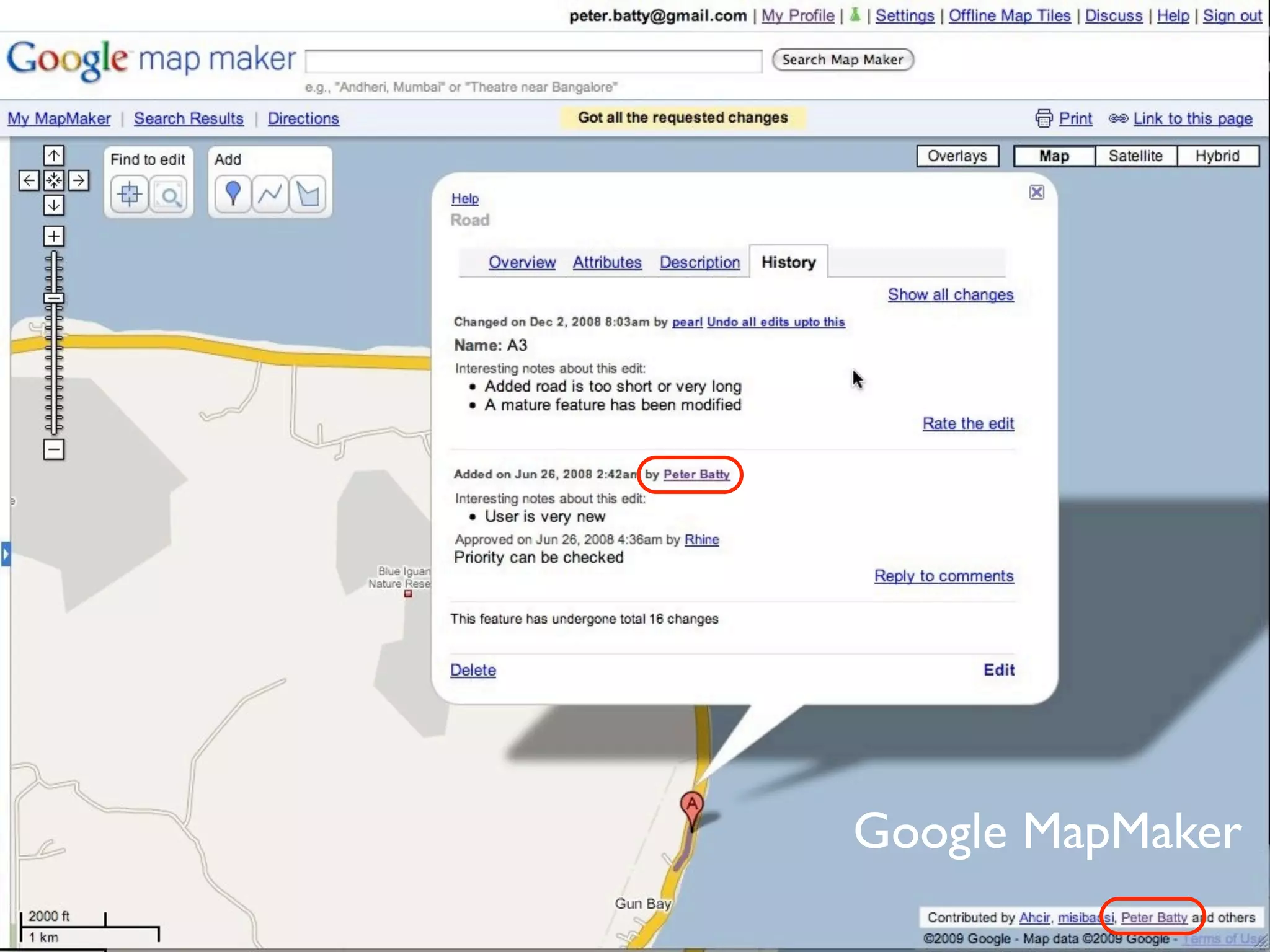Select the Find to edit magnifier tool
This screenshot has width=1270, height=952.
[x=169, y=195]
